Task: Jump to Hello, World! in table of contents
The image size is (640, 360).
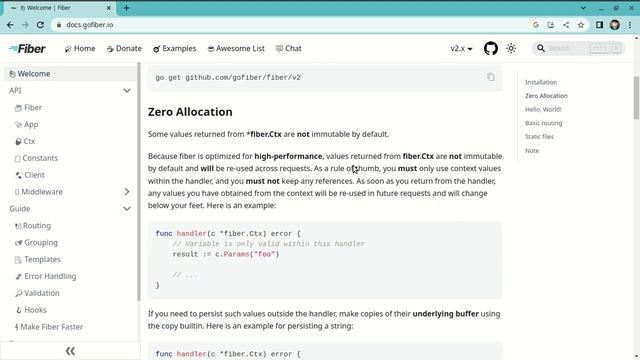Action: (543, 109)
